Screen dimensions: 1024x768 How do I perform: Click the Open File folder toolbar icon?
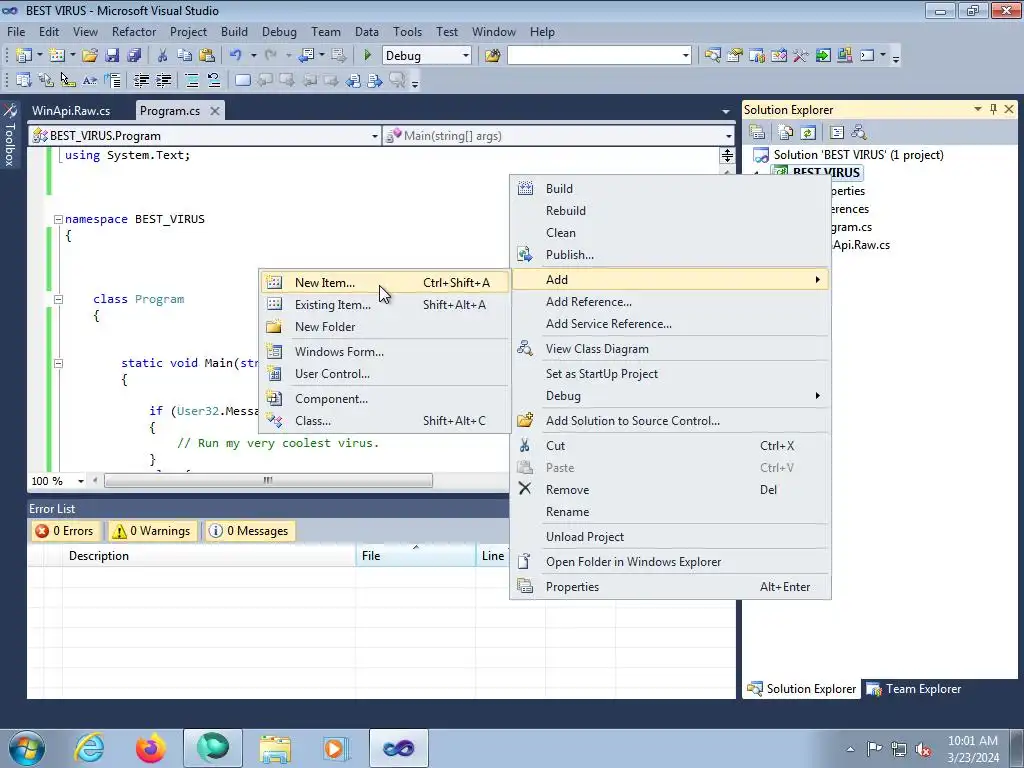(90, 56)
